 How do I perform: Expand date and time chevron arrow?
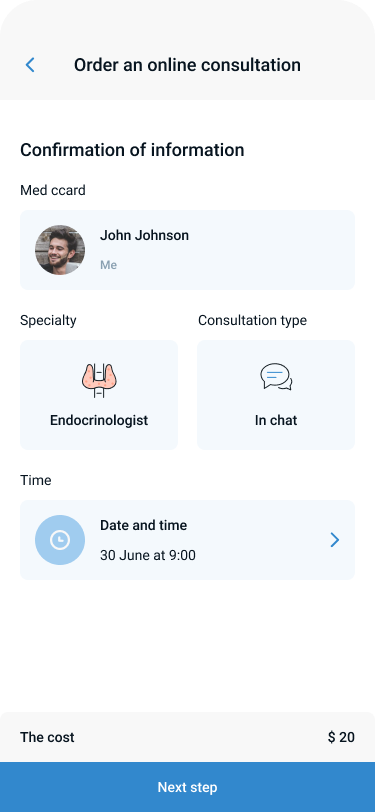(335, 540)
